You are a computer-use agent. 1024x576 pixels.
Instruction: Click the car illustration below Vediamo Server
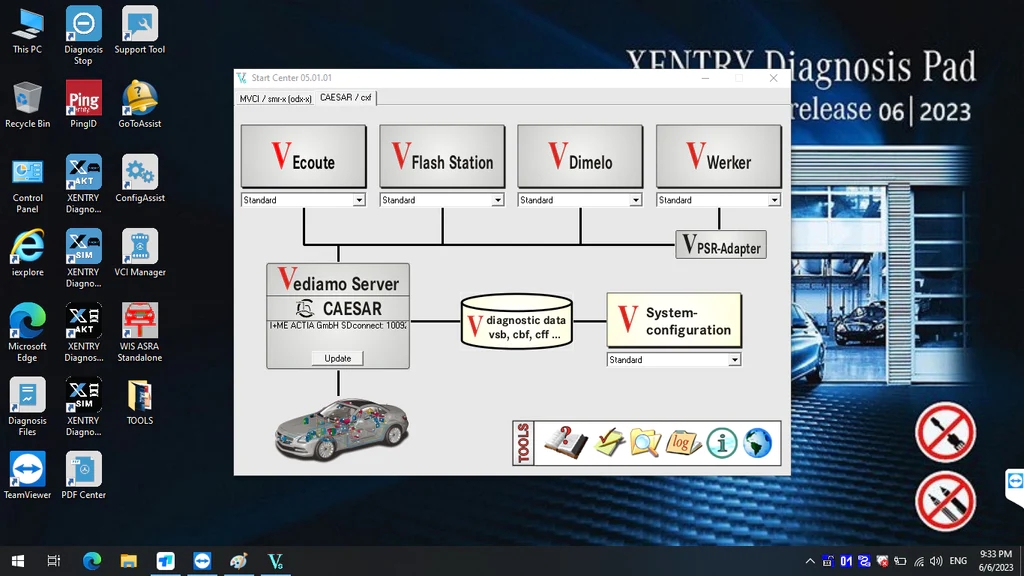point(342,429)
